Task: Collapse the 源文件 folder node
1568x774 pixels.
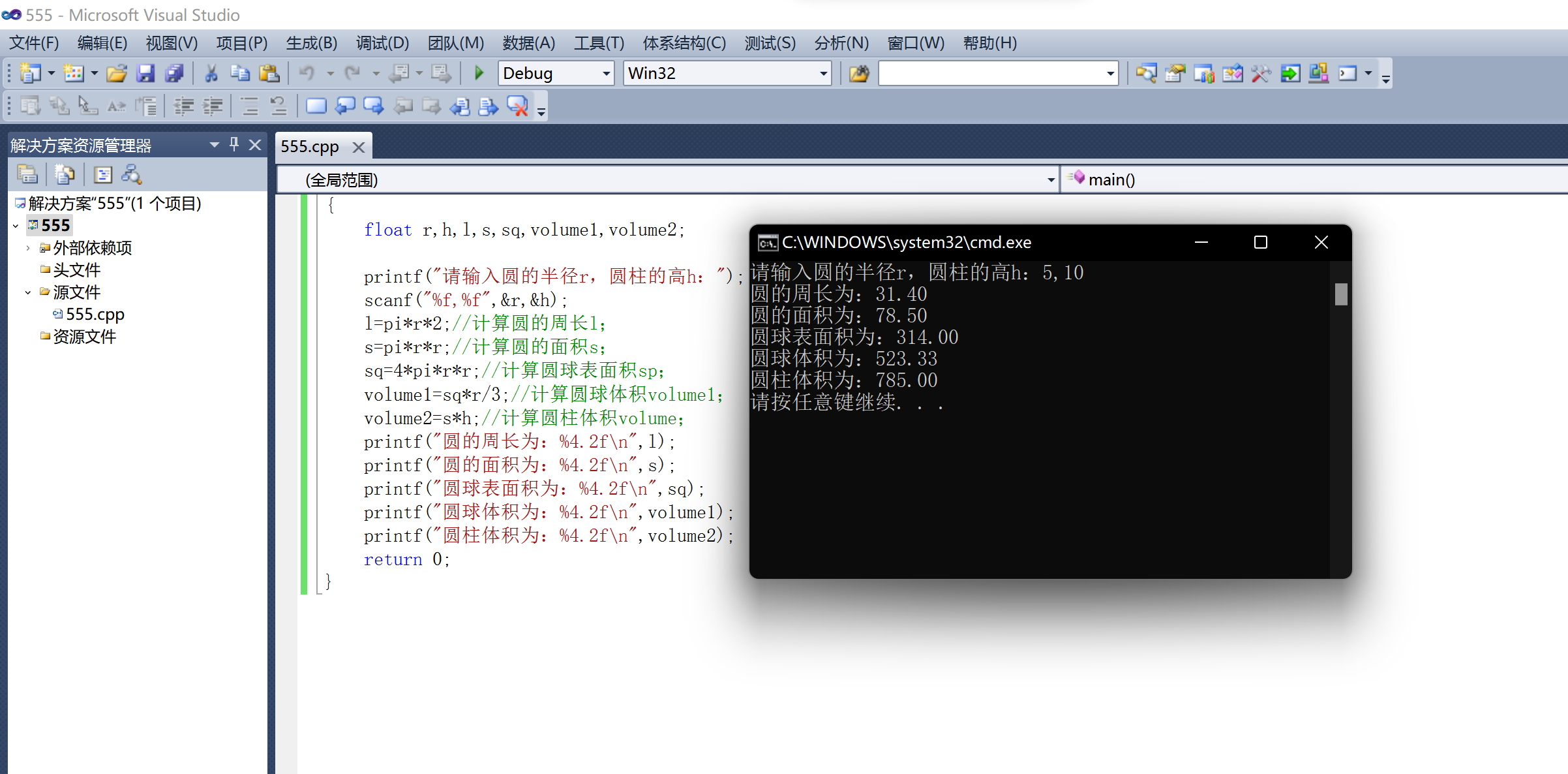Action: tap(28, 292)
